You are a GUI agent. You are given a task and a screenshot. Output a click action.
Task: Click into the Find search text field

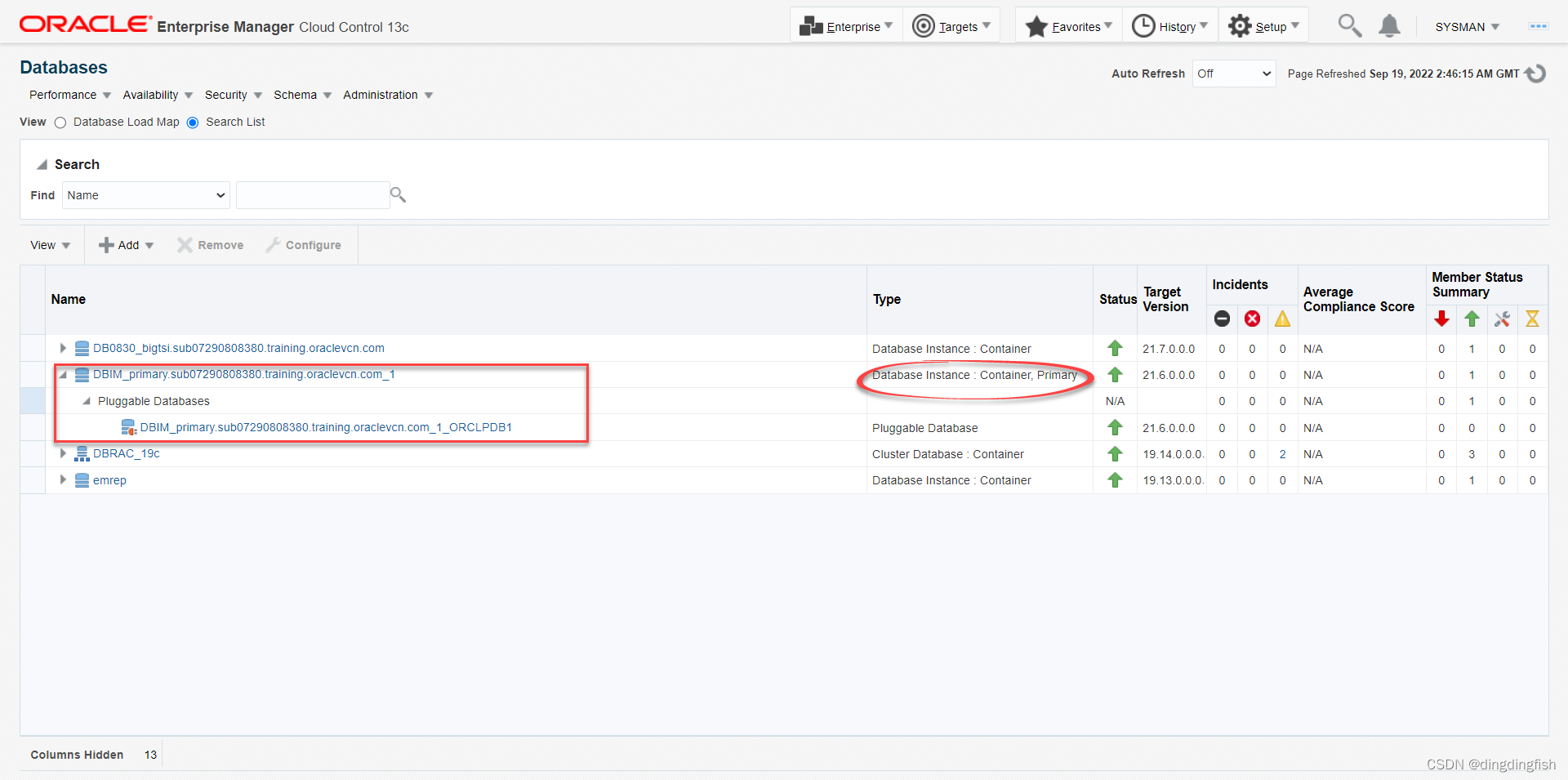click(312, 195)
